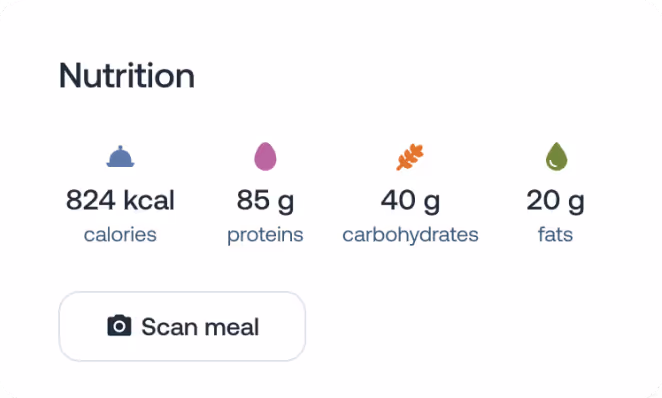
Task: Select the calories label
Action: (x=120, y=235)
